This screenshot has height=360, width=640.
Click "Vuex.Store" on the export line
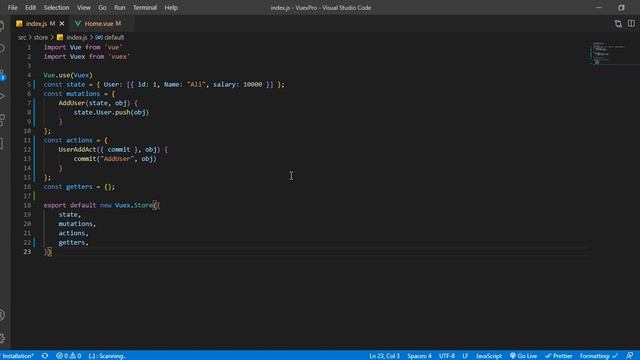click(133, 205)
